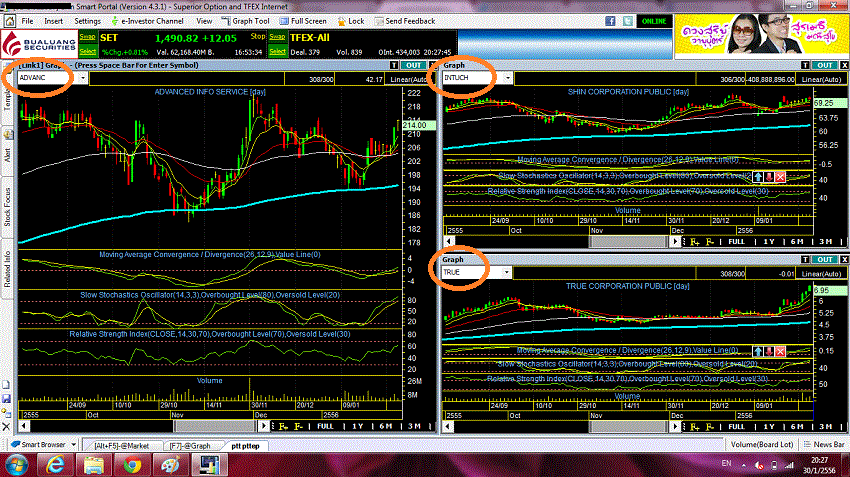
Task: Click OUT button on TRUE graph
Action: click(825, 260)
